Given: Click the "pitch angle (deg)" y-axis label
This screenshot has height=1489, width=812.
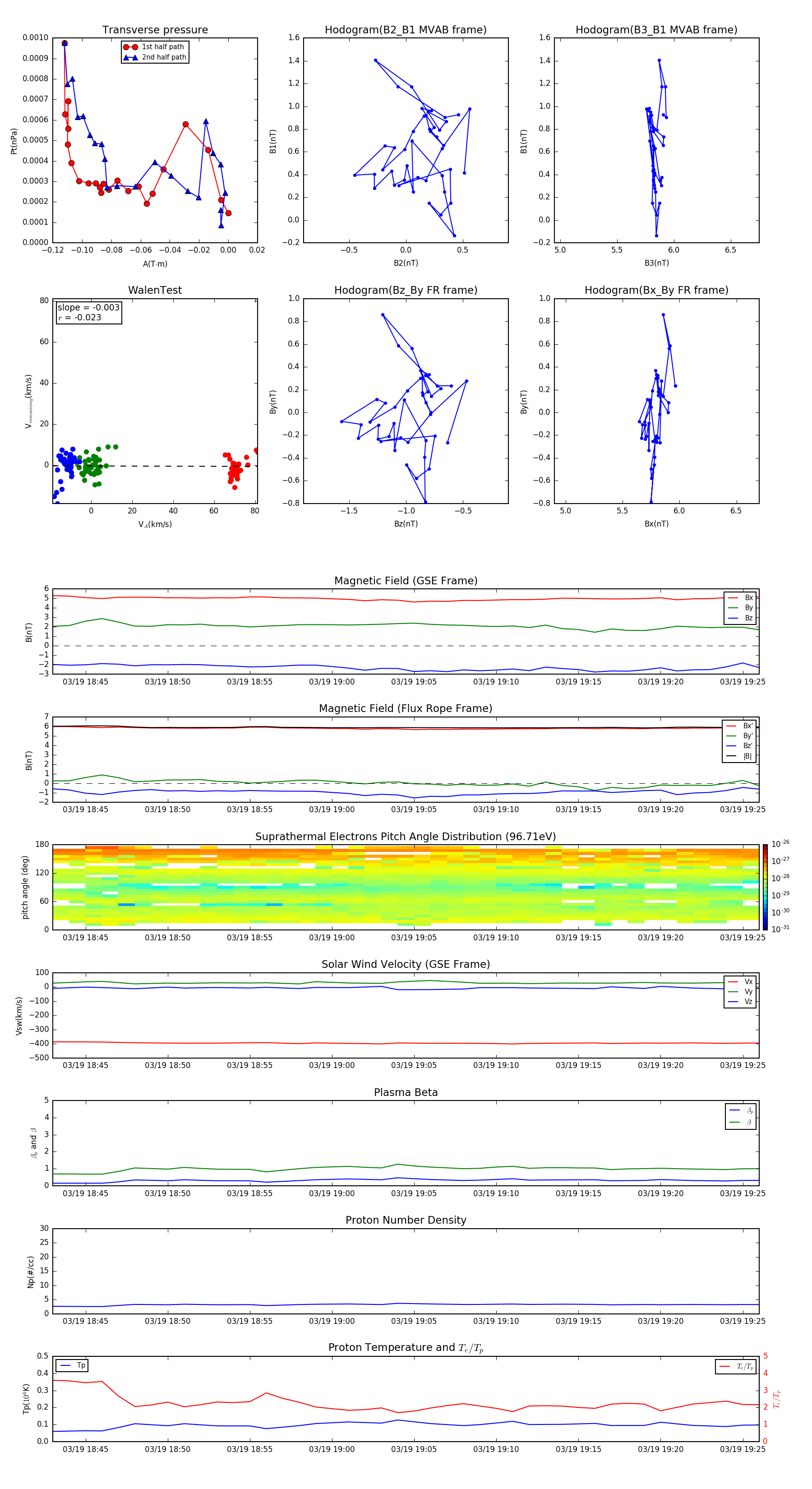Looking at the screenshot, I should pyautogui.click(x=25, y=887).
